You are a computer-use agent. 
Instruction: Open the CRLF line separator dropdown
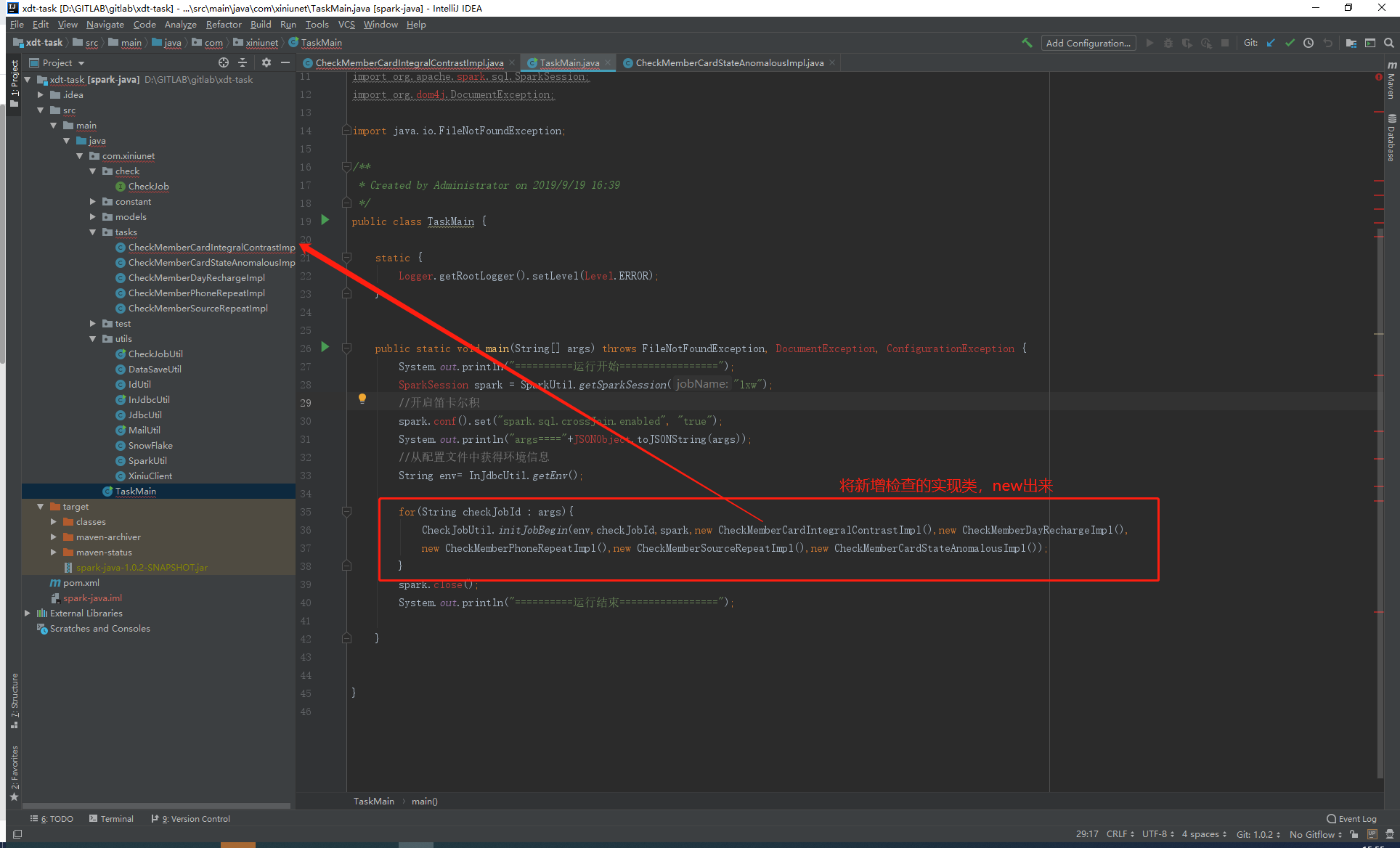pos(1120,834)
